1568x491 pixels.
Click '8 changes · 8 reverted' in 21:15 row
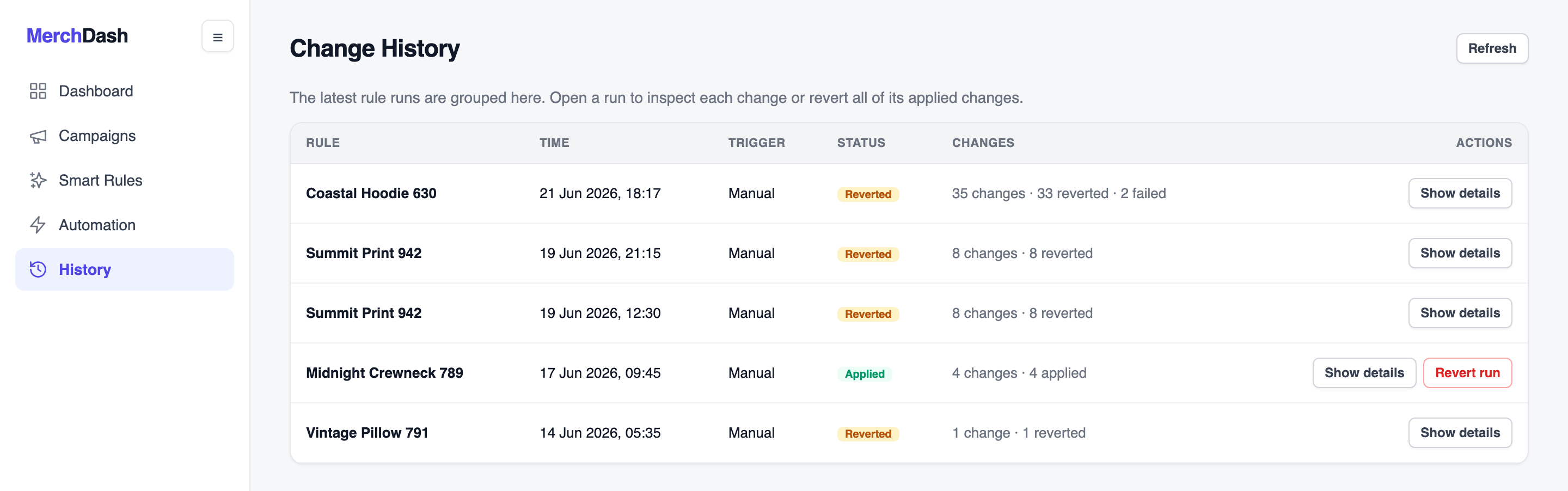point(1022,253)
